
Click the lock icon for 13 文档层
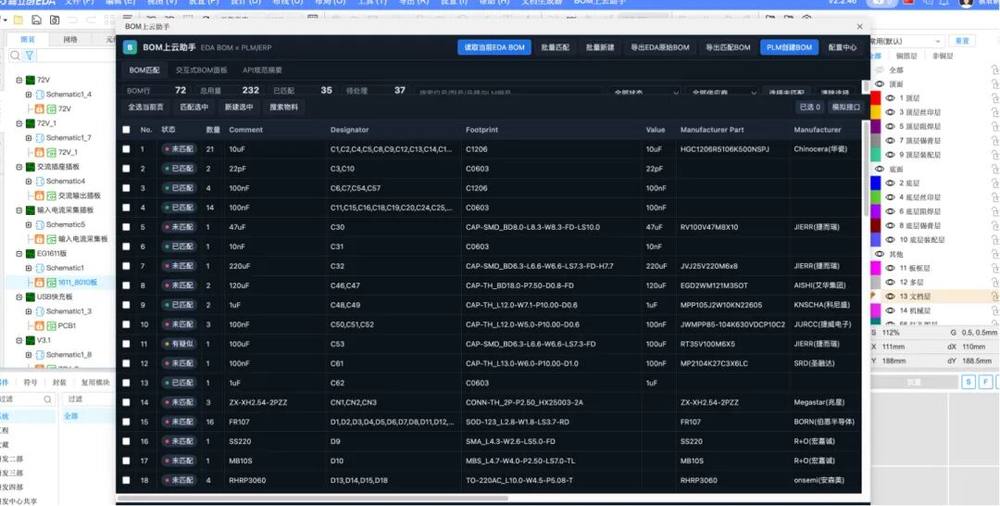click(x=994, y=296)
